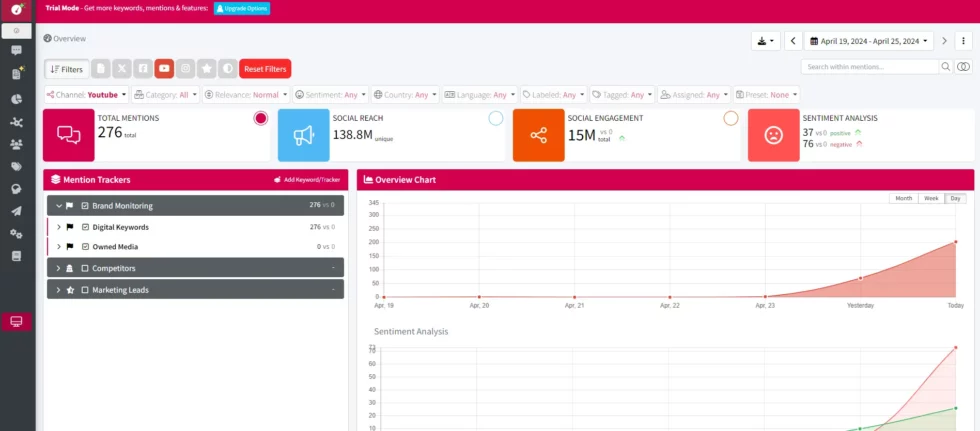
Task: Open the Language: Any dropdown
Action: click(x=479, y=95)
